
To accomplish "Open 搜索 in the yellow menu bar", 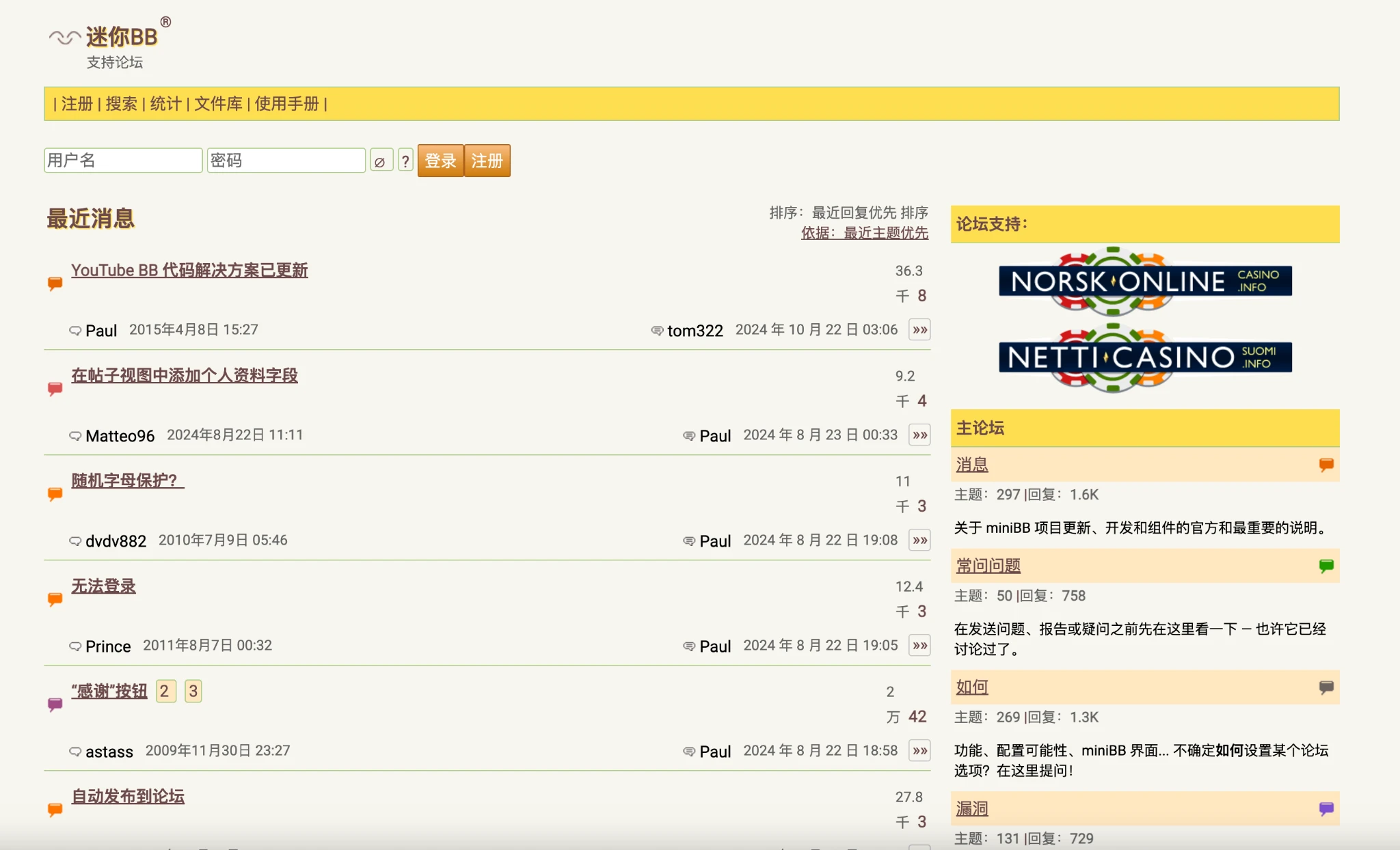I will pyautogui.click(x=121, y=104).
